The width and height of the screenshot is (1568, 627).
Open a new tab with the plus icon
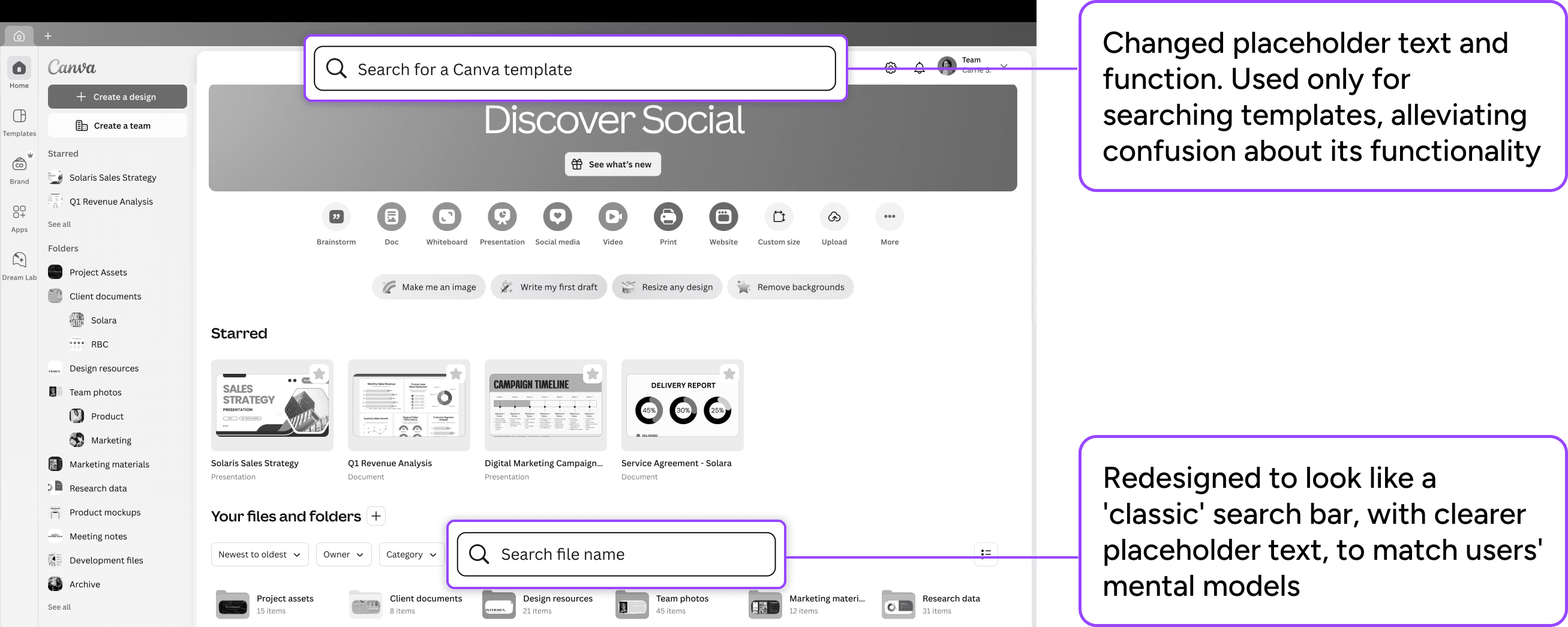[x=48, y=36]
